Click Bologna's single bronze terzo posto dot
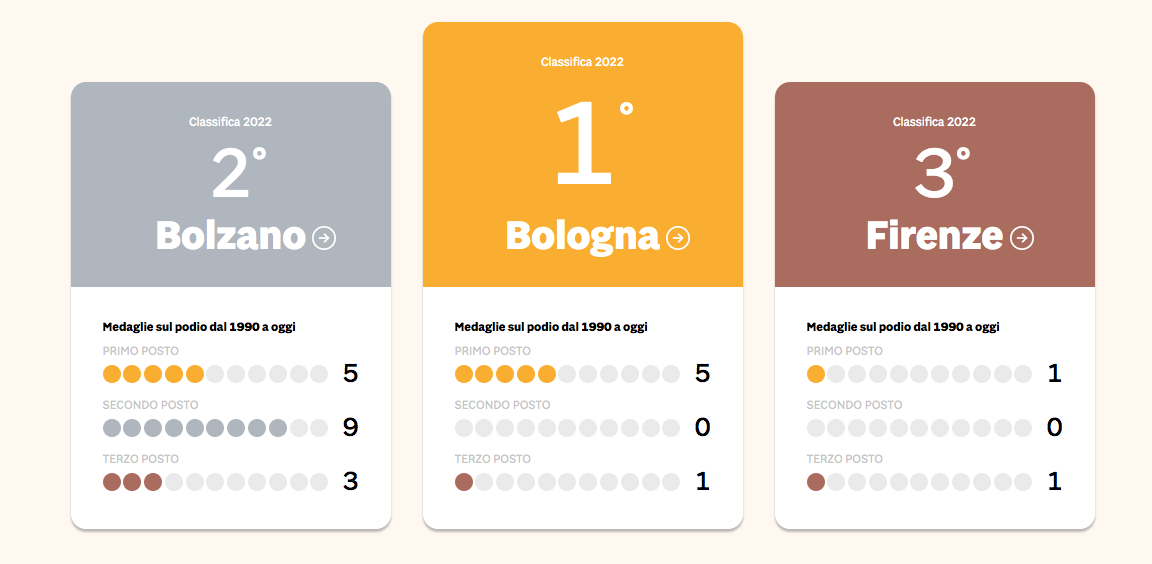 coord(464,482)
